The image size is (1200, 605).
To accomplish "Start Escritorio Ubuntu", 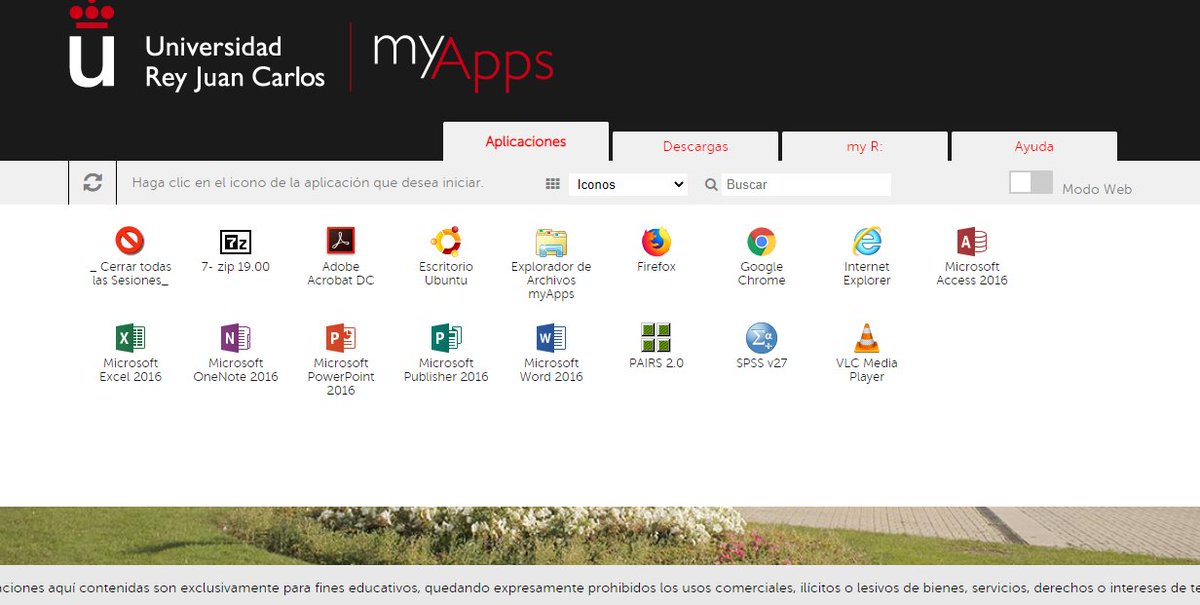I will click(x=446, y=241).
